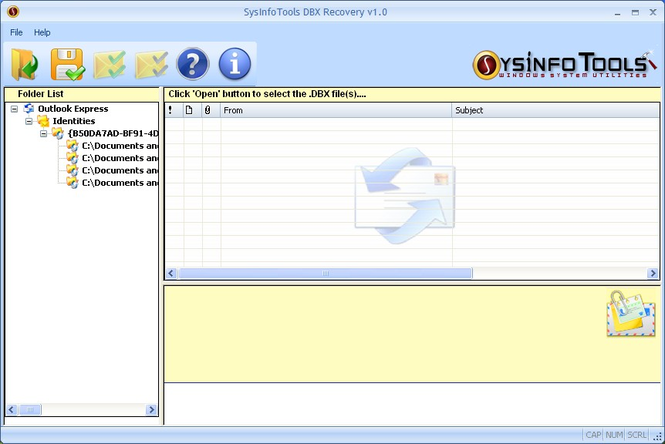
Task: Click the message list left scroll arrow
Action: click(x=171, y=273)
